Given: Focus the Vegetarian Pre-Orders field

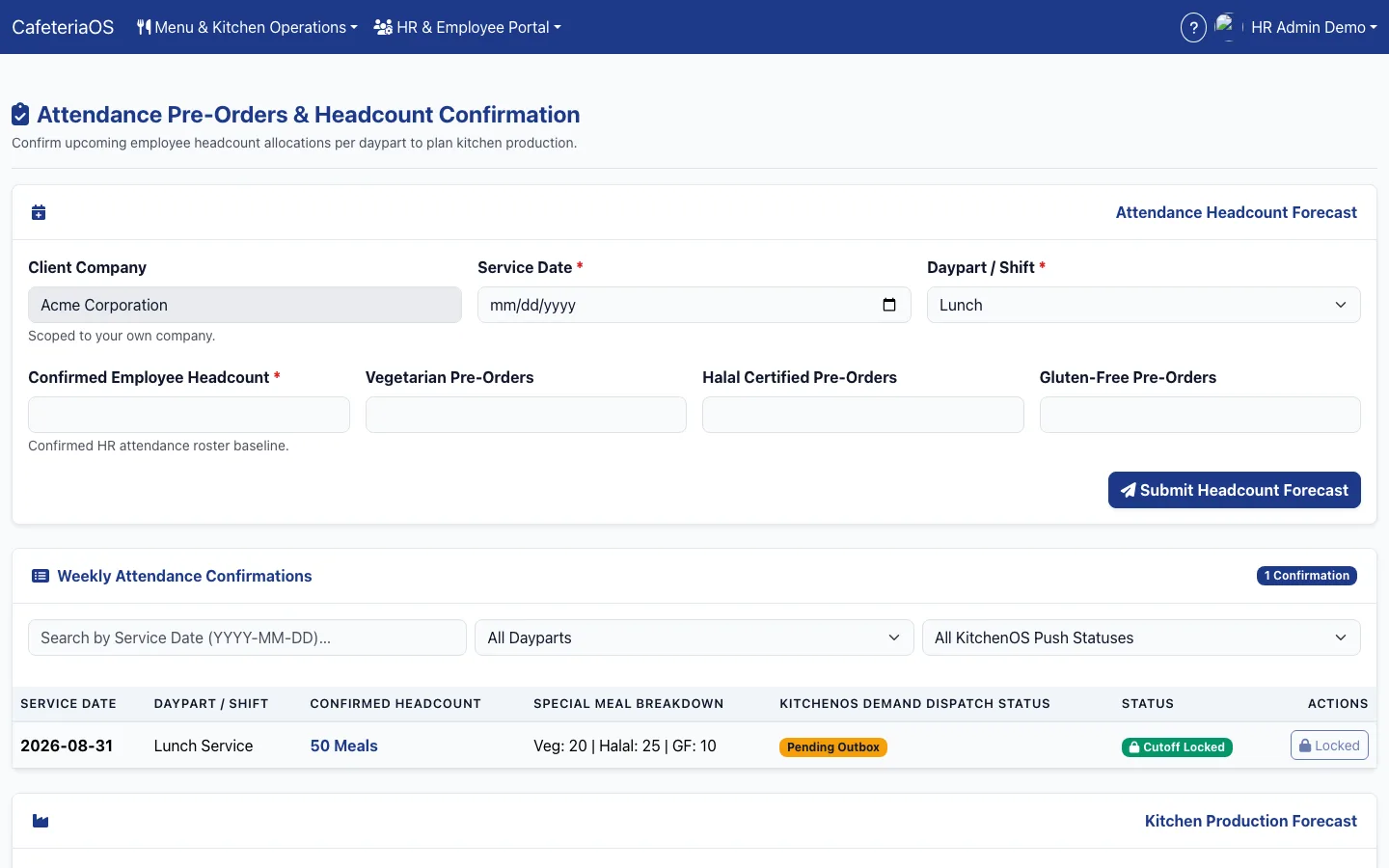Looking at the screenshot, I should pos(526,415).
